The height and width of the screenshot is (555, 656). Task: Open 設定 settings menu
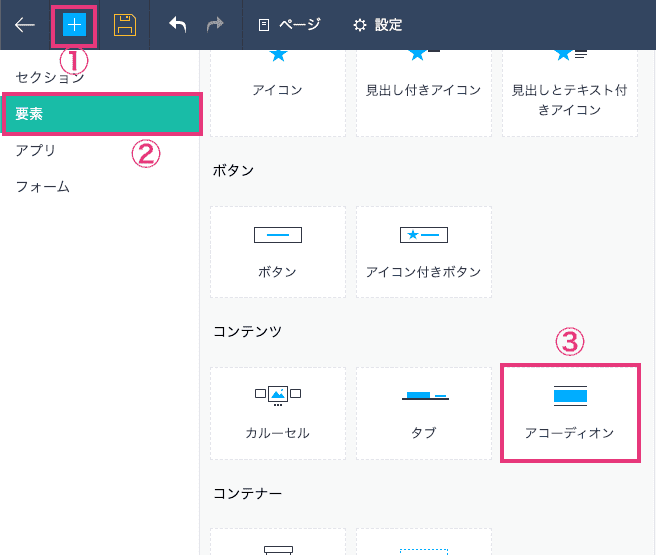(x=377, y=25)
